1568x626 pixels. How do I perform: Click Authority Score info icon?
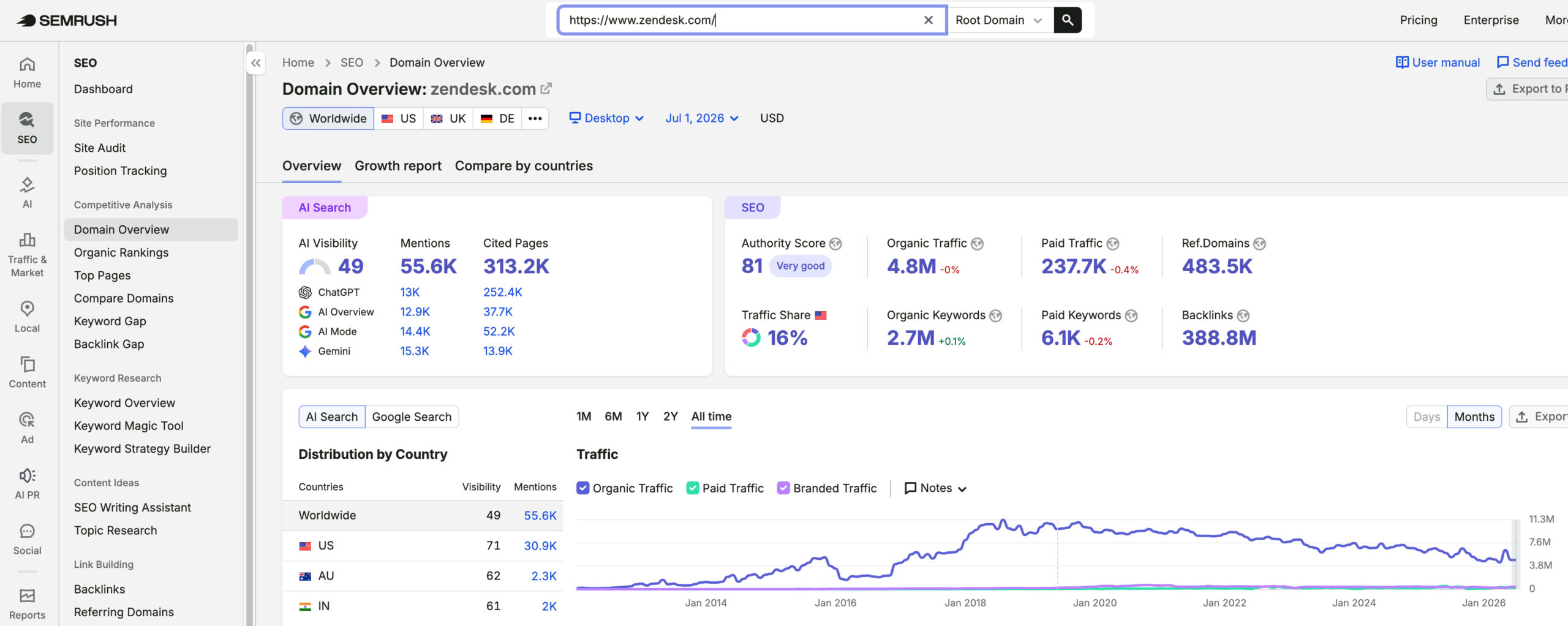pyautogui.click(x=835, y=244)
